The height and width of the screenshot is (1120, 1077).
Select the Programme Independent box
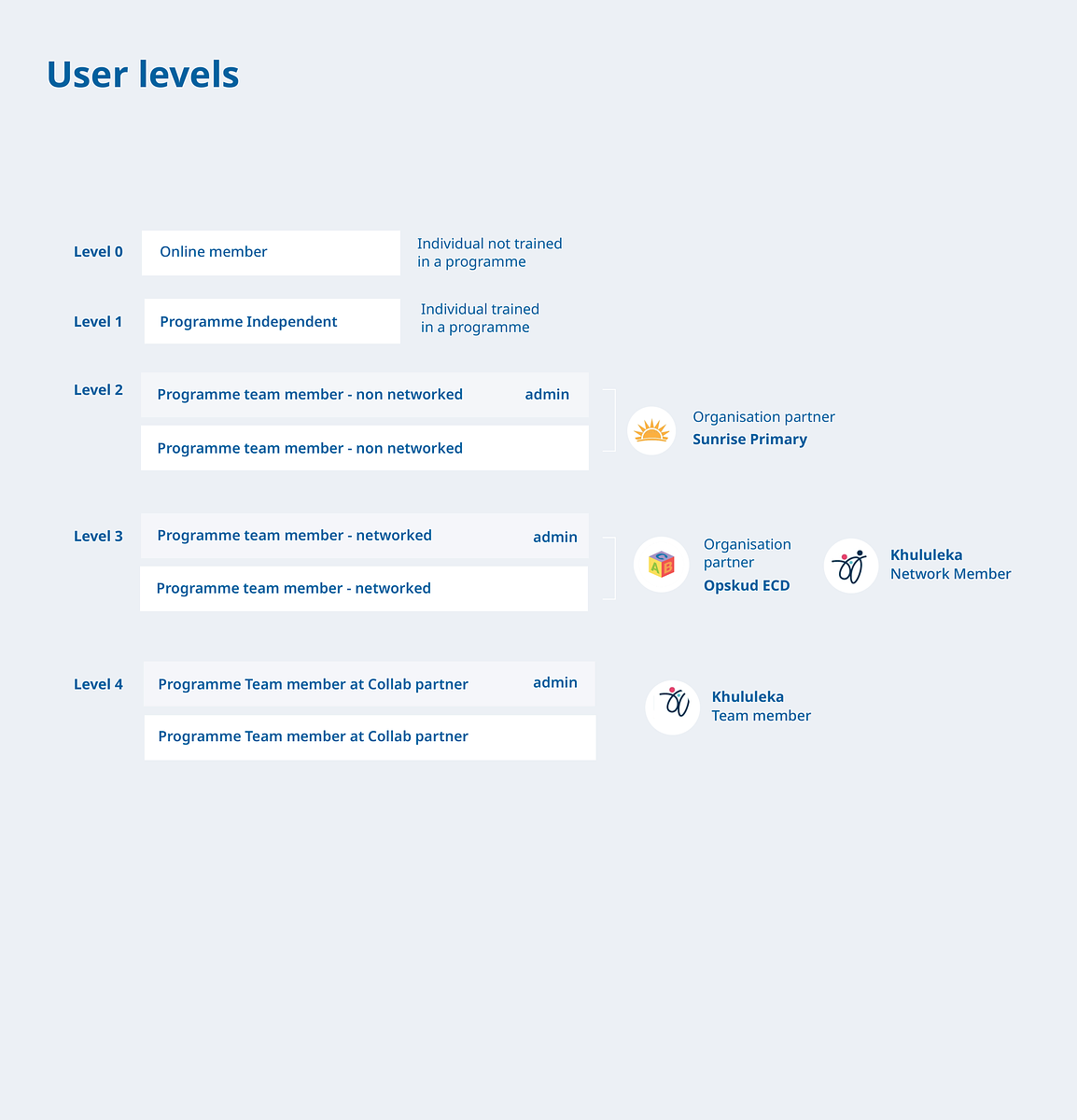272,322
